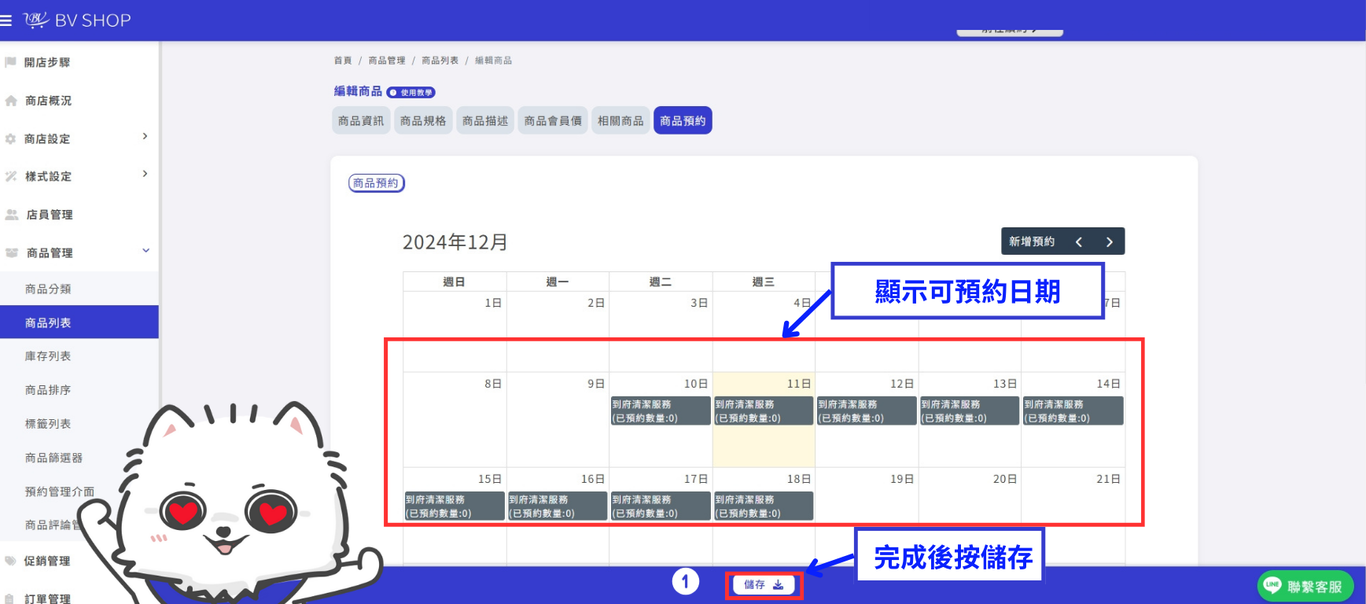Click the tag icon beside 促銷管理
1366x604 pixels.
coord(11,561)
